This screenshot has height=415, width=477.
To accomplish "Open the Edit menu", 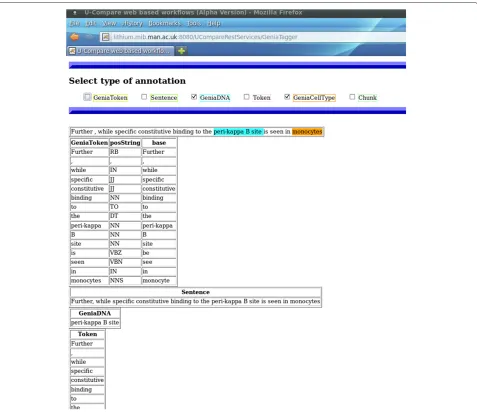I will [x=91, y=23].
